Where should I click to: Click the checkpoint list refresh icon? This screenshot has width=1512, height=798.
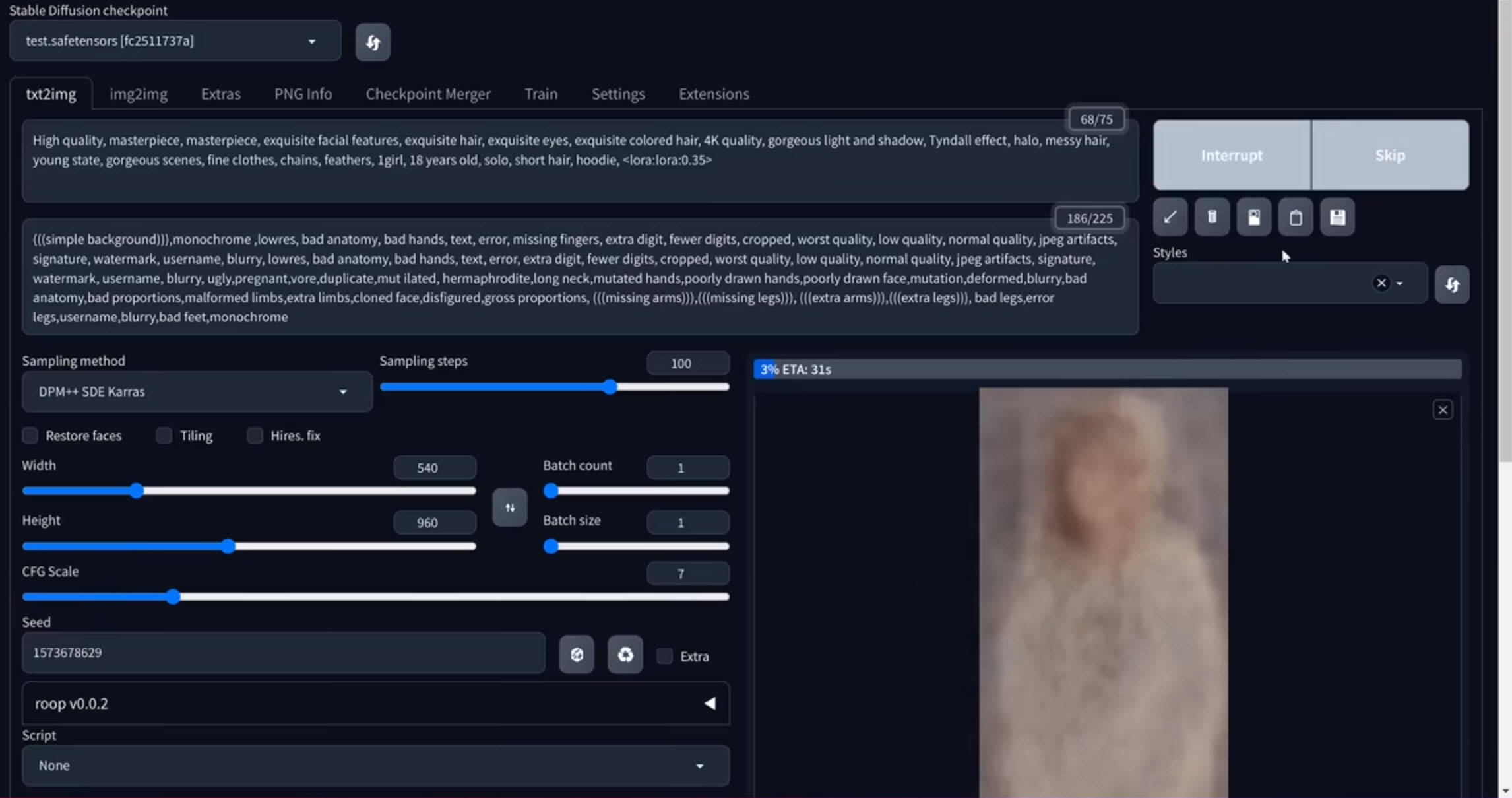tap(372, 43)
